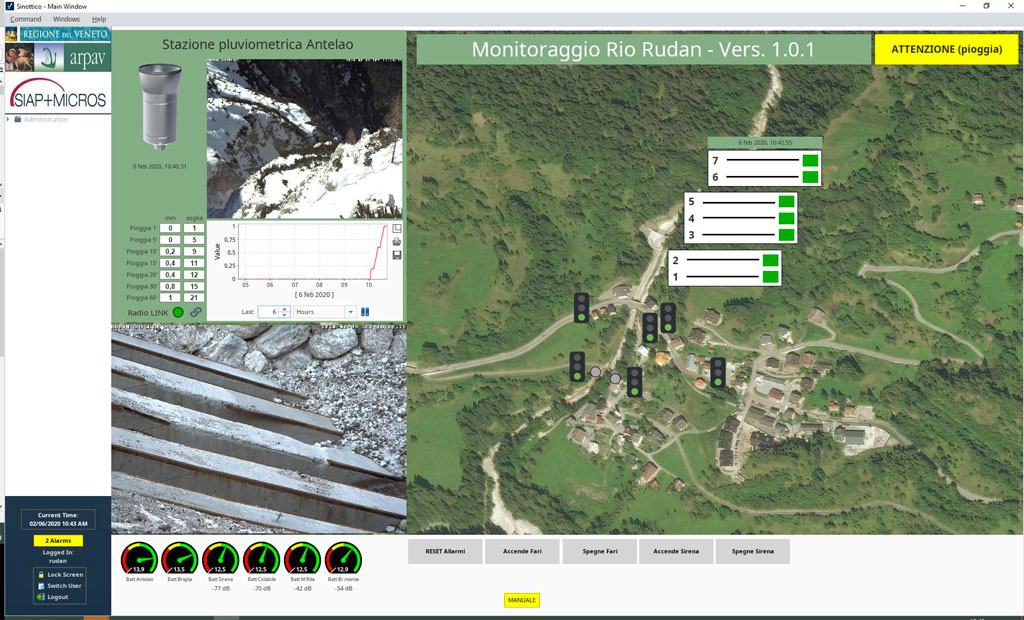Click the blue pause icon next to Hours
Image resolution: width=1024 pixels, height=620 pixels.
365,312
